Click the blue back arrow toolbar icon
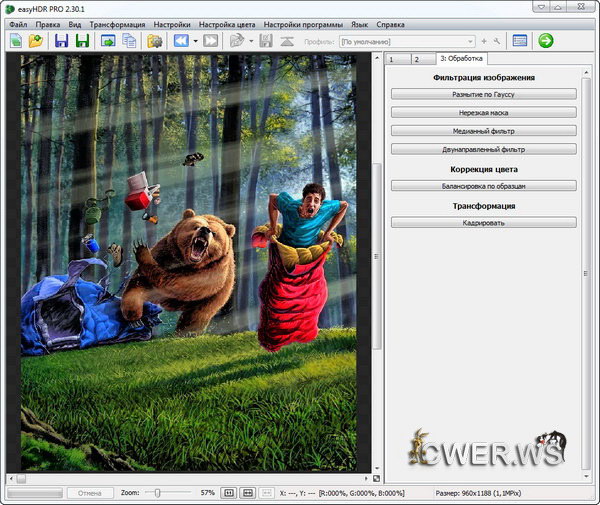The image size is (600, 505). 181,41
